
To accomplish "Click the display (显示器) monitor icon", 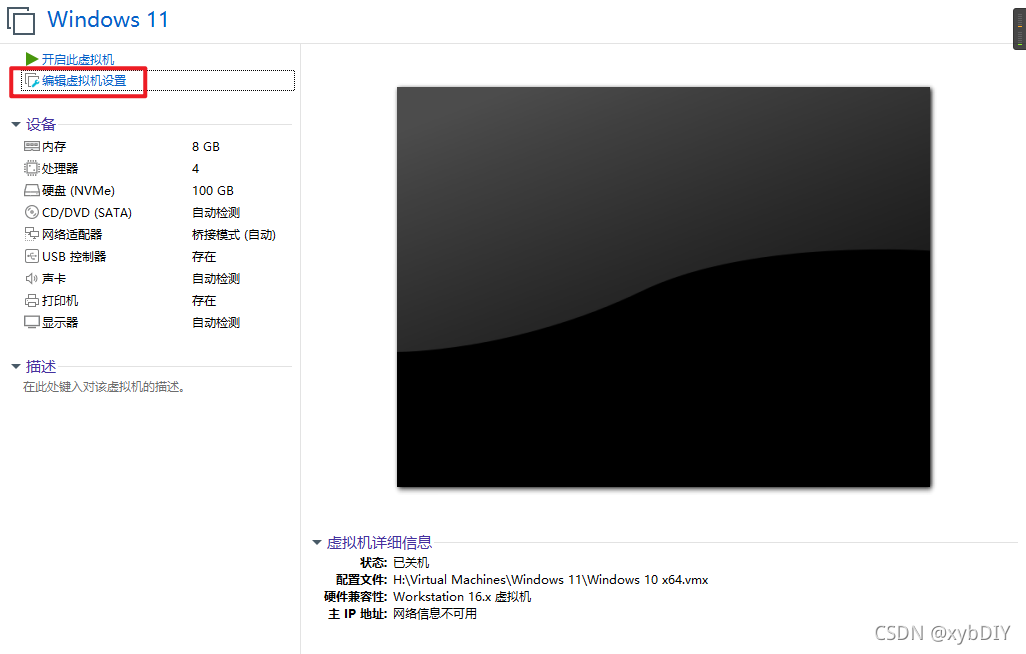I will pyautogui.click(x=31, y=322).
